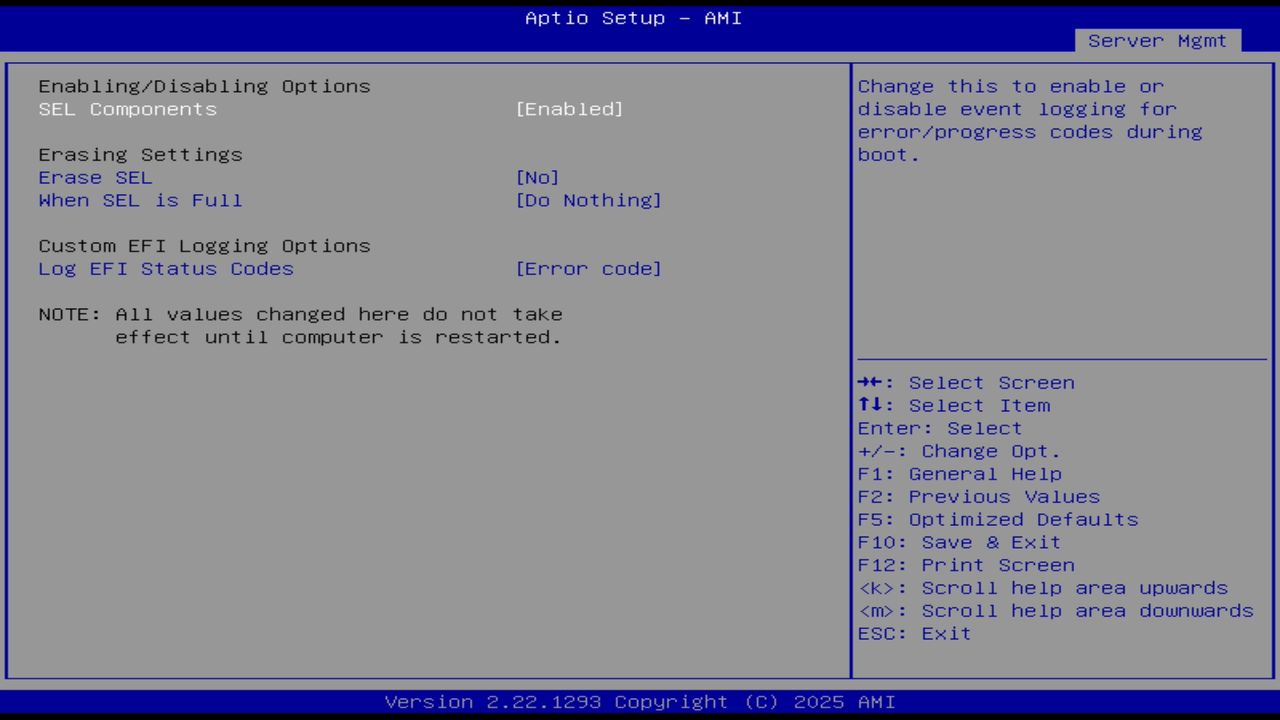
Task: Enable error code logging for EFI status
Action: [x=589, y=268]
